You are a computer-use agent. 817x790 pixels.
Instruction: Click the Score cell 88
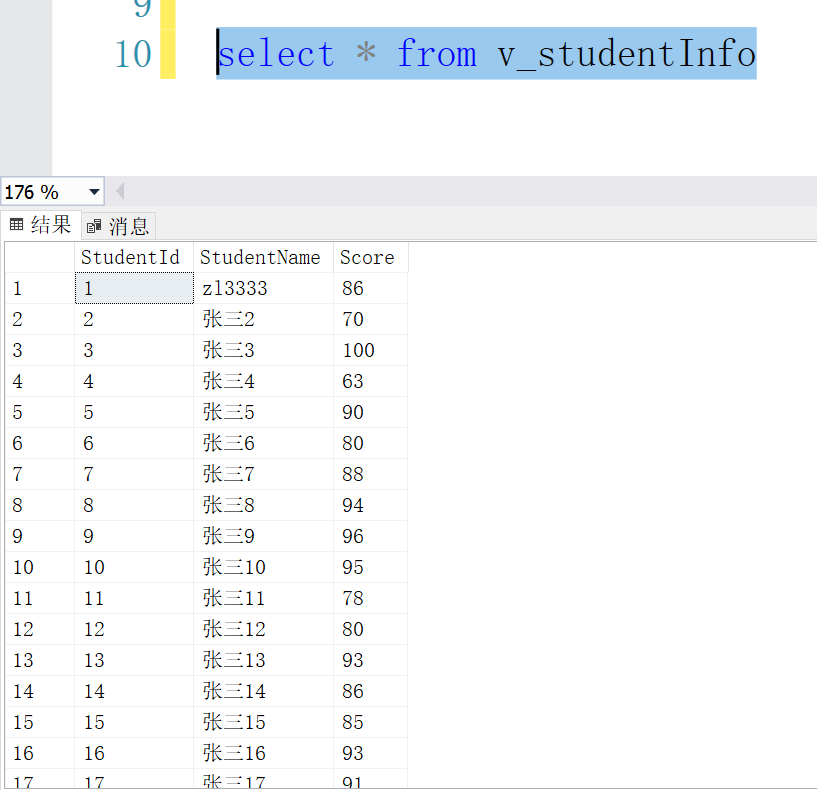(x=370, y=474)
